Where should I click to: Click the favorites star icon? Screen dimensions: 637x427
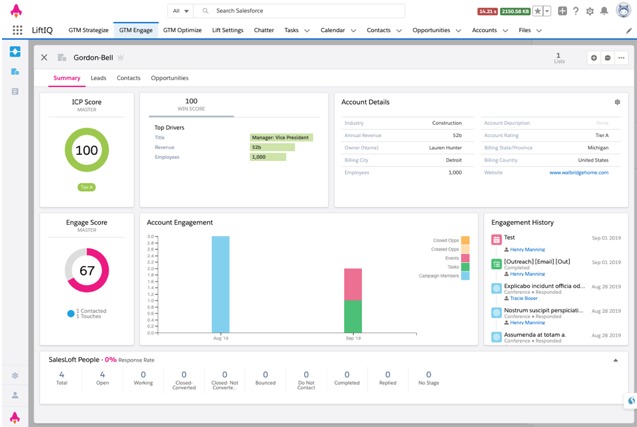[x=537, y=11]
